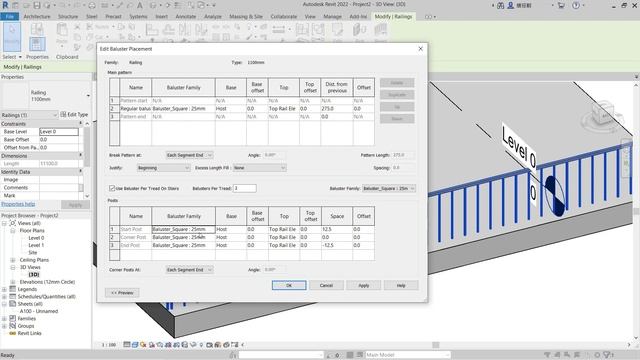Click the Measure tool icon in the ribbon
This screenshot has width=640, height=360.
(x=279, y=29)
